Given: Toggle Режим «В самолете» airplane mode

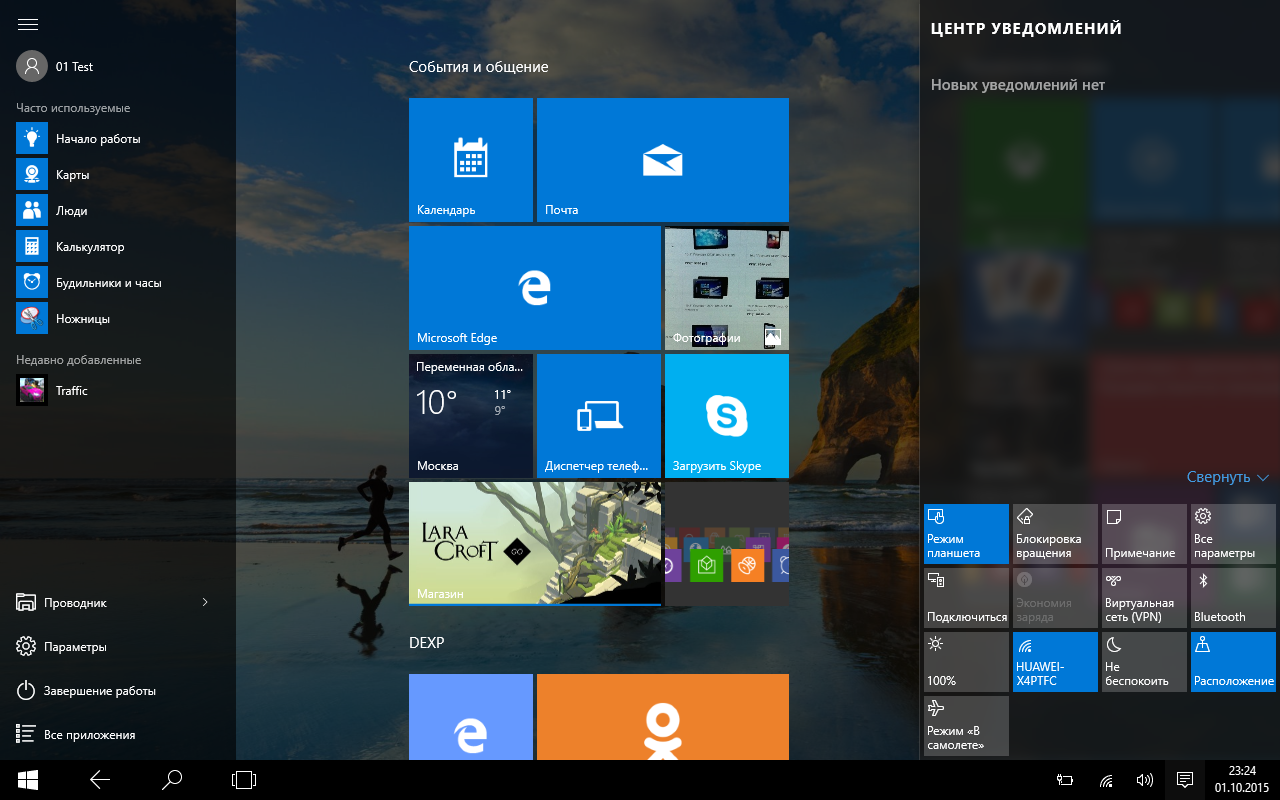Looking at the screenshot, I should 966,726.
